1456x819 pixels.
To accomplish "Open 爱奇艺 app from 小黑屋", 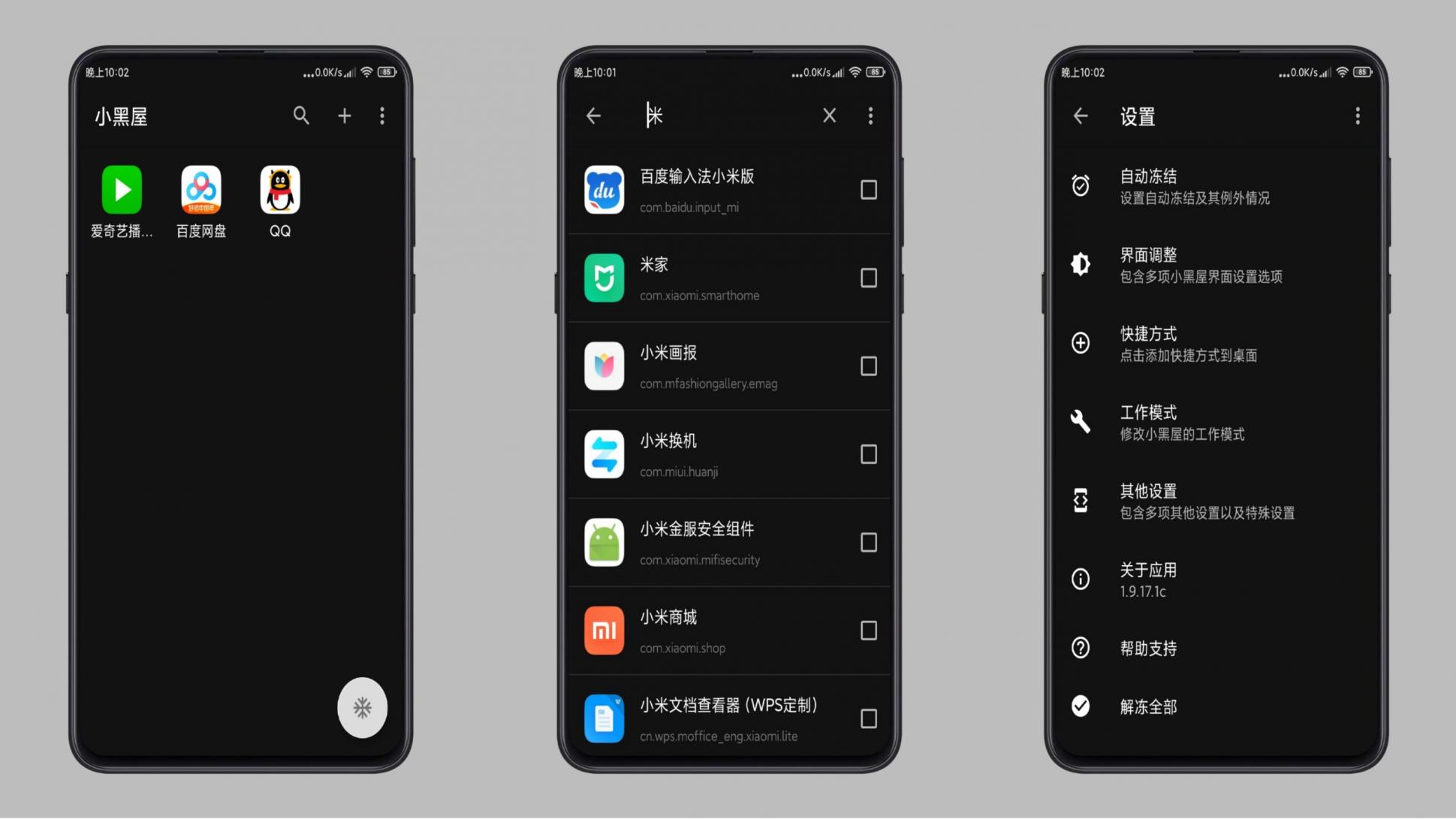I will coord(122,189).
